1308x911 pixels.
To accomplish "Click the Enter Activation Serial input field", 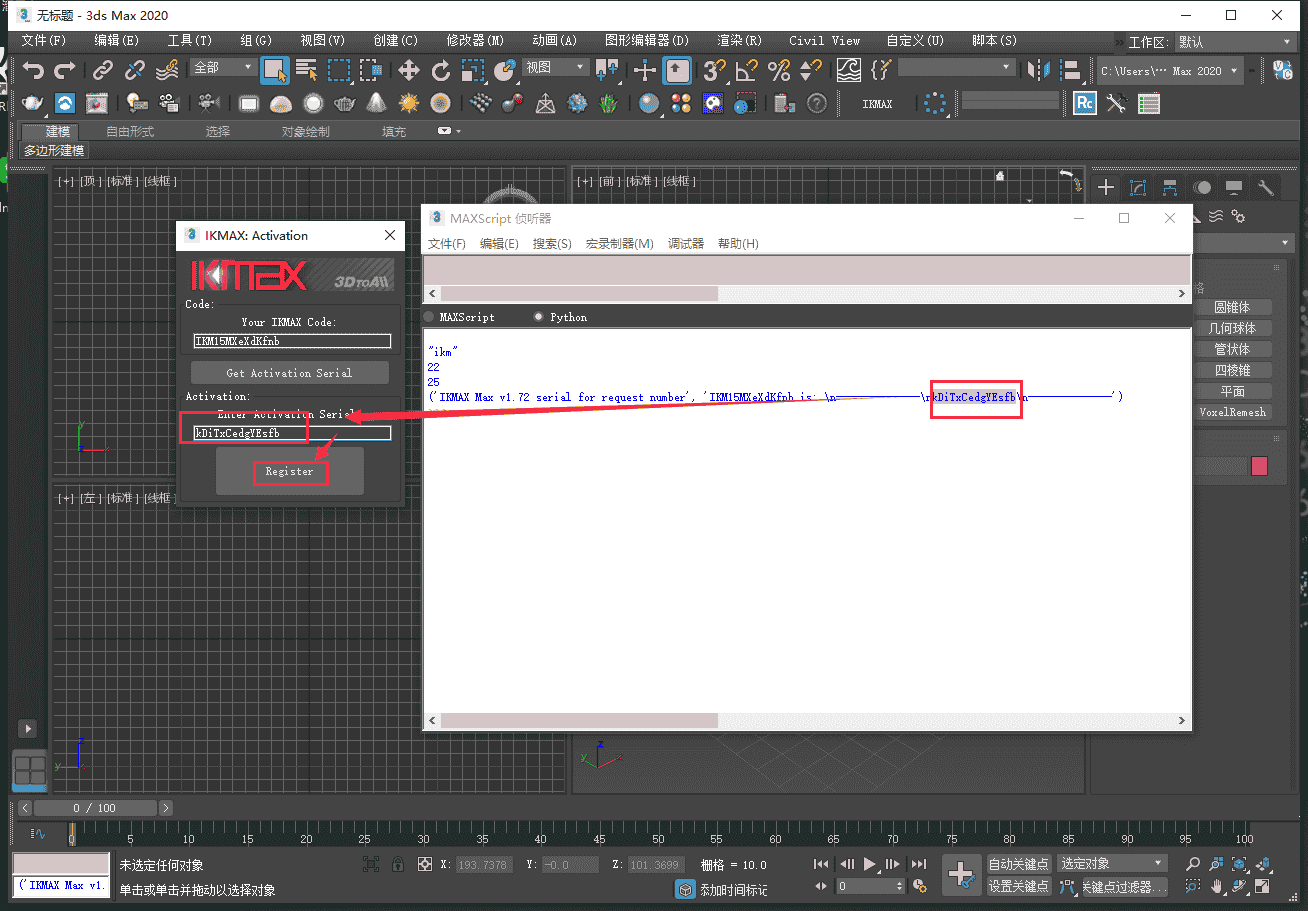I will [292, 433].
